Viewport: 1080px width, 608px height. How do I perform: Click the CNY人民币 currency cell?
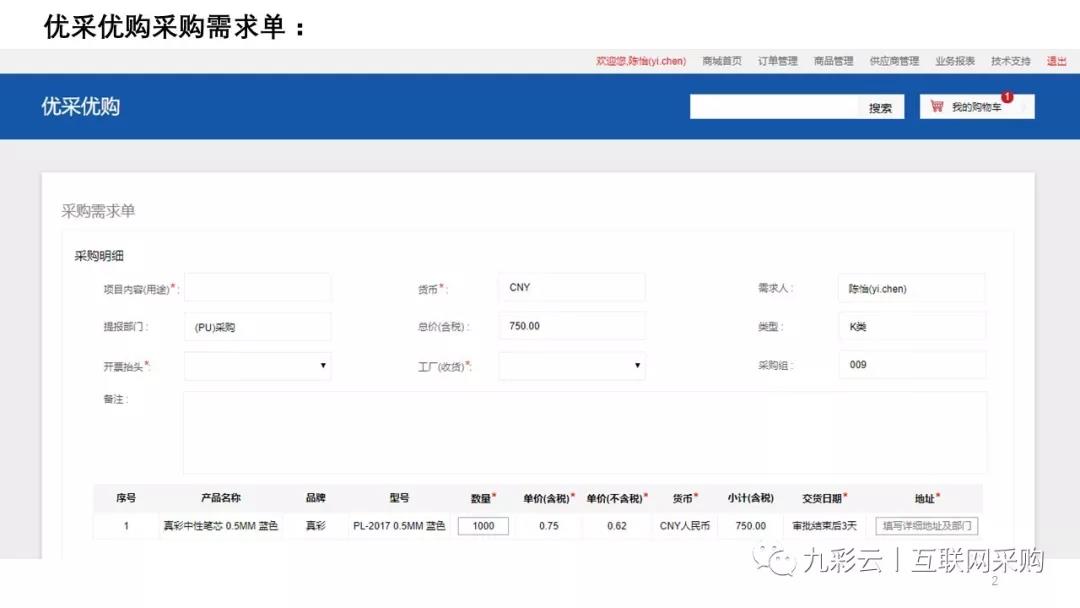point(685,526)
